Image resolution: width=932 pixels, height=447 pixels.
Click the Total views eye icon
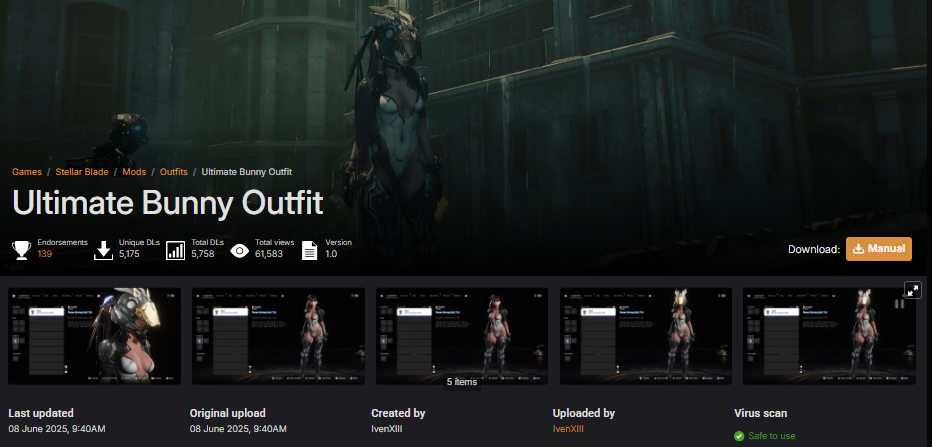[x=240, y=251]
